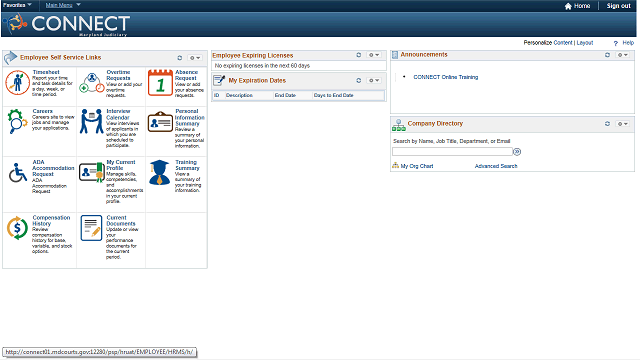Screen dimensions: 640x360
Task: Refresh the Employee Expiring Licenses pagelet
Action: 359,55
